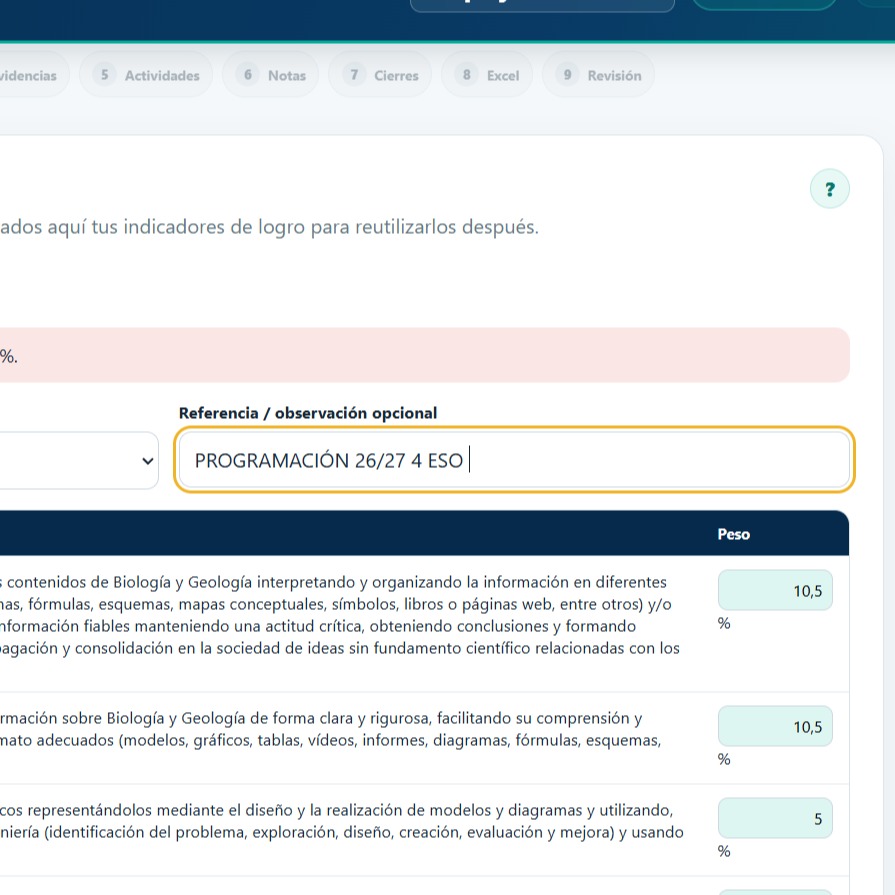Expand the dropdown beside the reference field
The image size is (895, 895).
(79, 460)
